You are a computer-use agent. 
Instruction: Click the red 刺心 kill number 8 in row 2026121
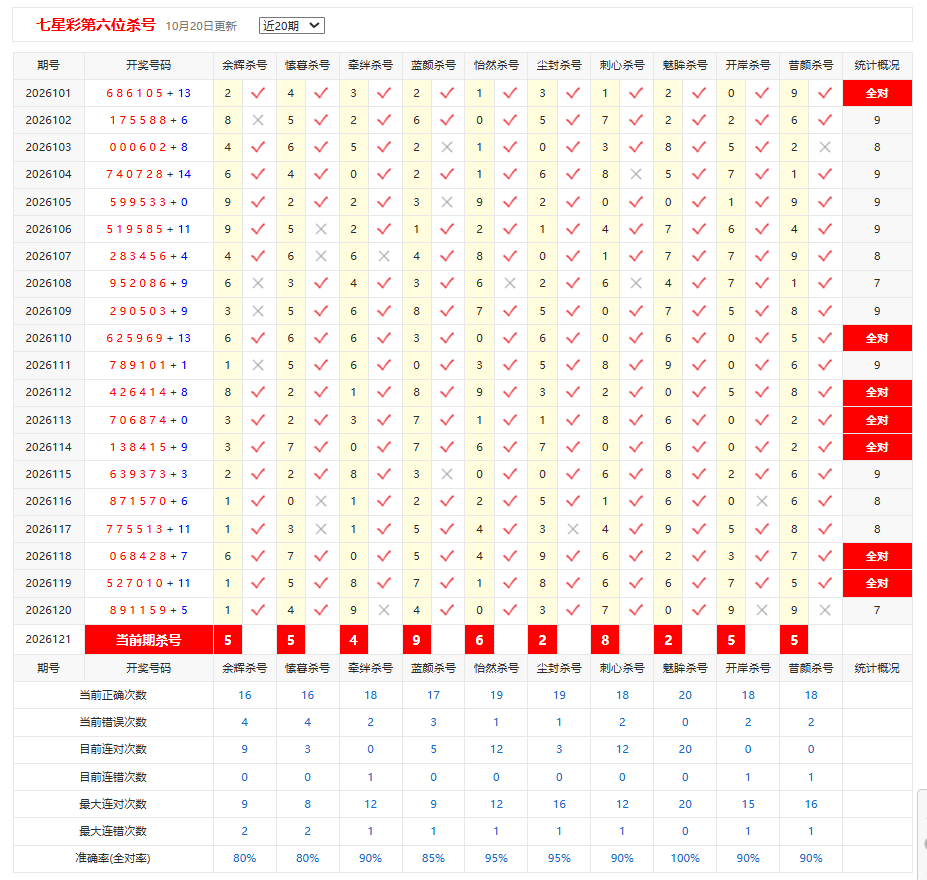point(605,639)
